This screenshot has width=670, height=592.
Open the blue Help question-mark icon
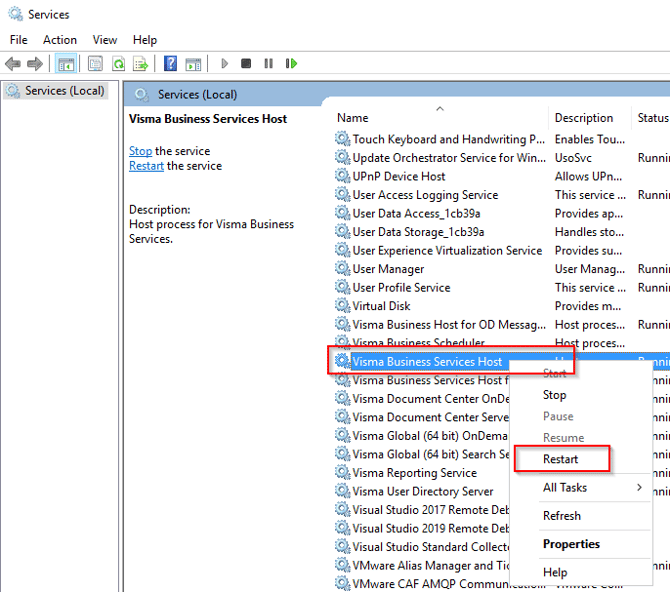[x=170, y=64]
